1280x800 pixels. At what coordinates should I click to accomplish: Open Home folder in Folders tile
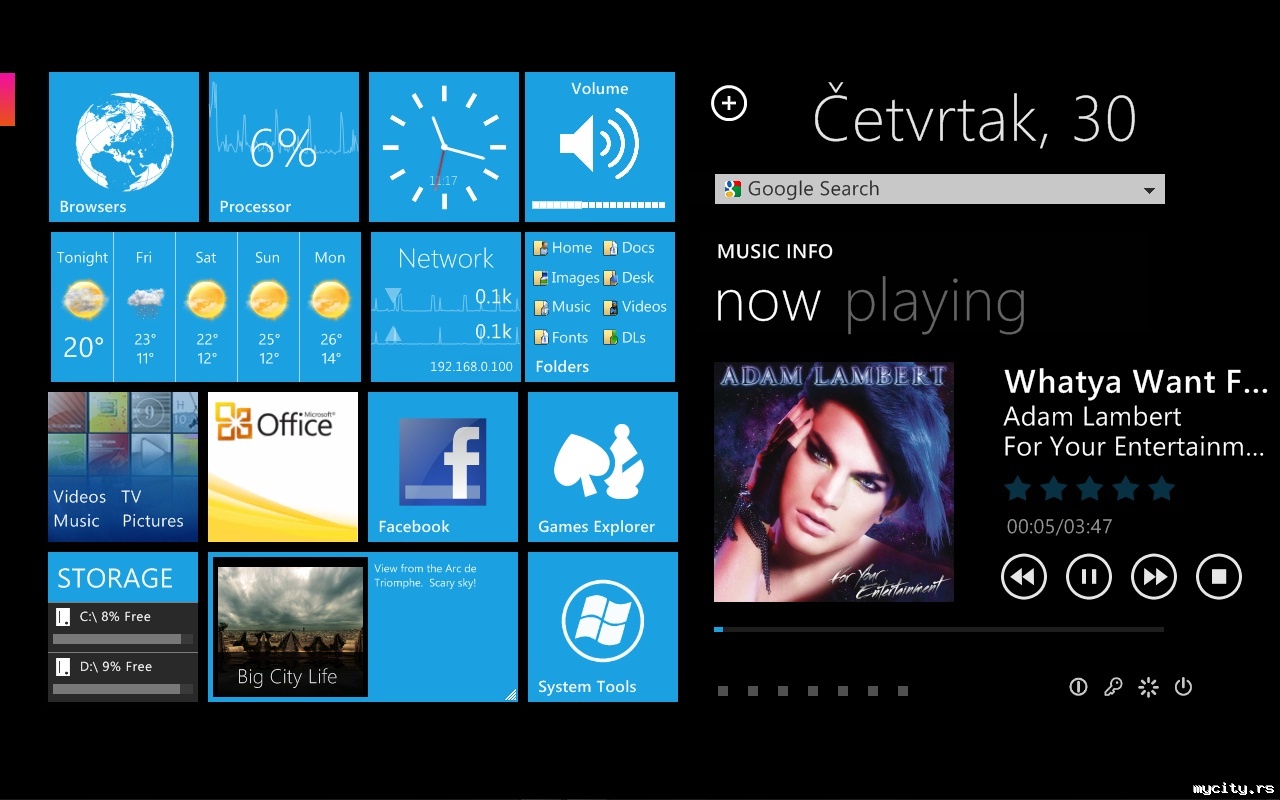563,248
